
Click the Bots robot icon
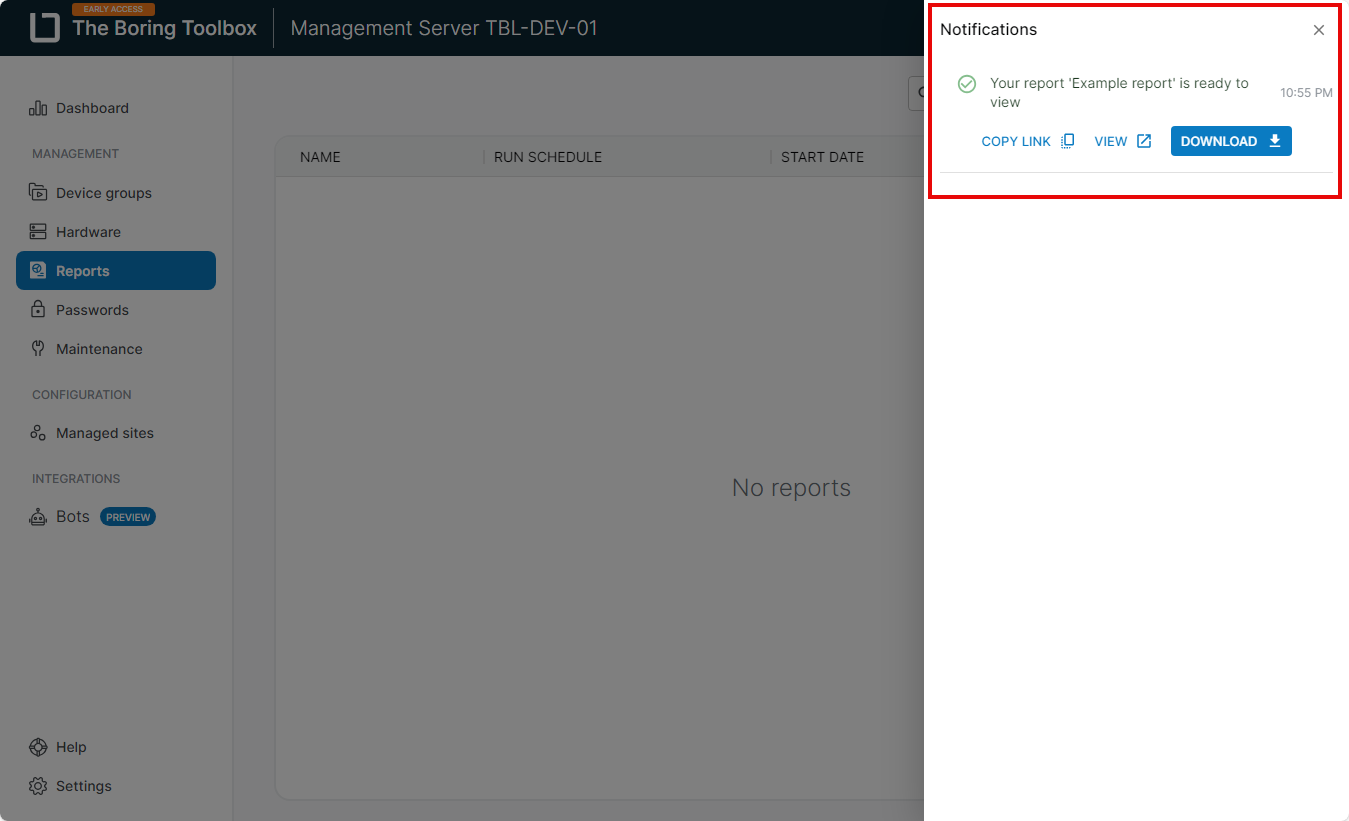tap(38, 517)
